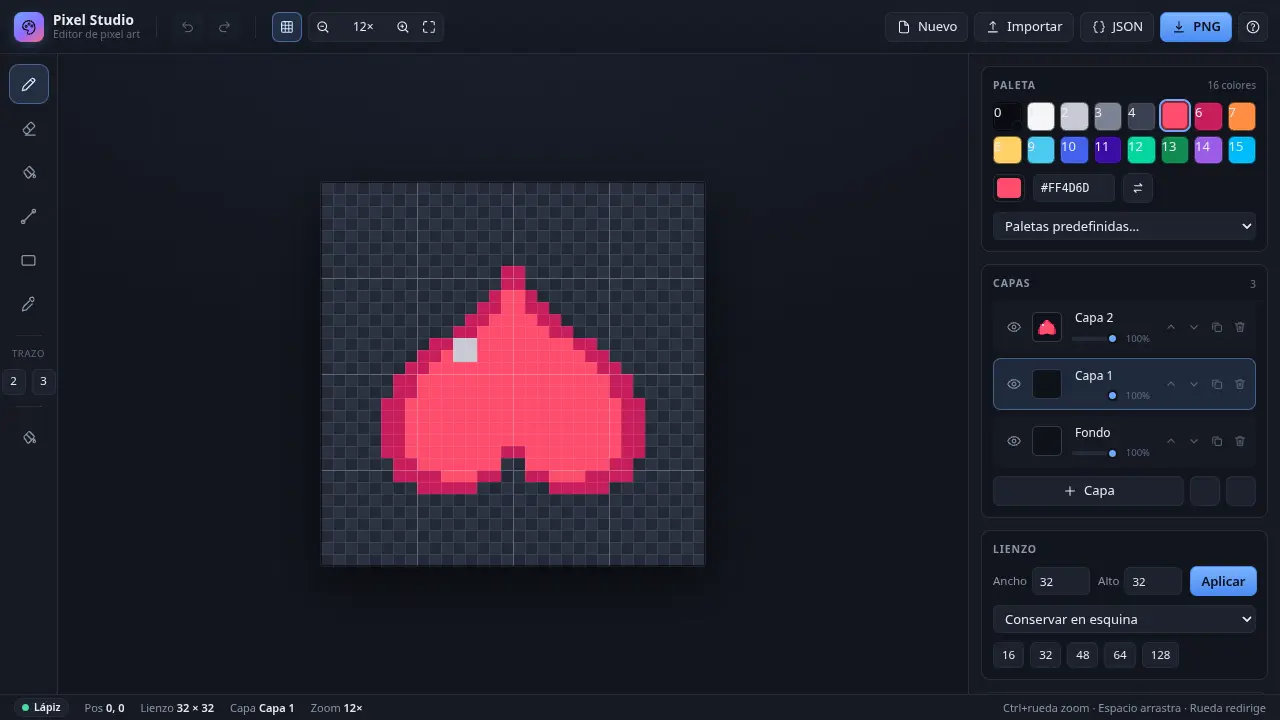This screenshot has height=720, width=1280.
Task: Fit the canvas to the screen
Action: pos(429,27)
